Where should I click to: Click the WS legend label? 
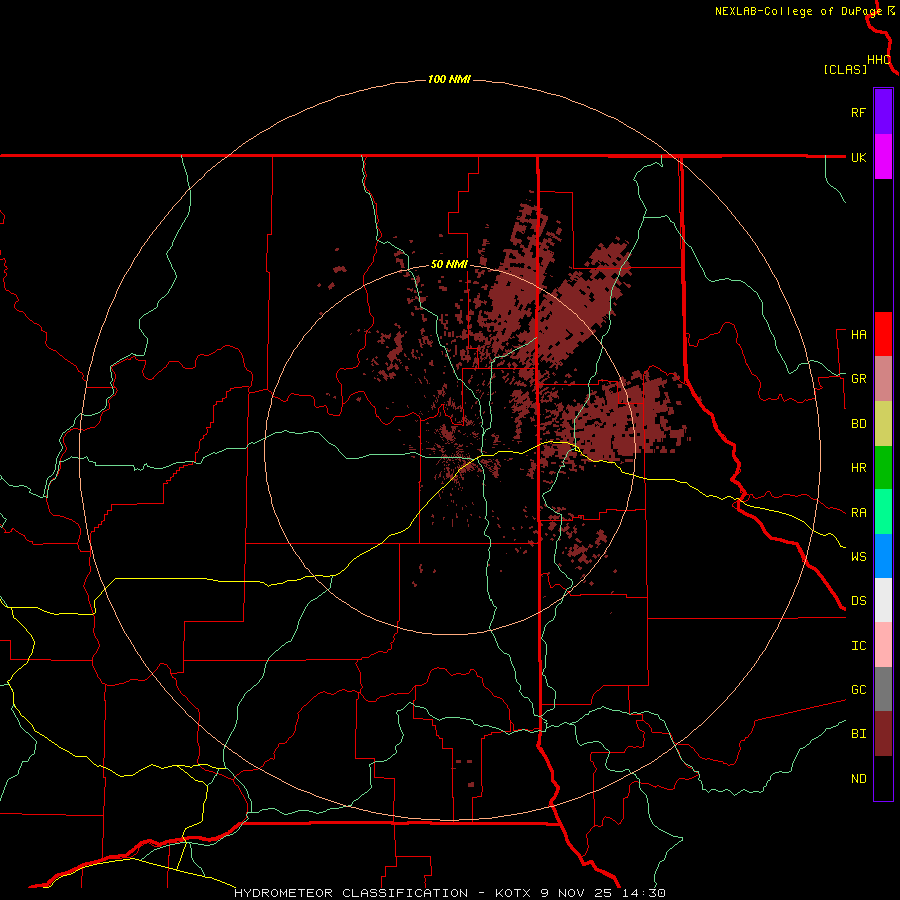tap(858, 557)
